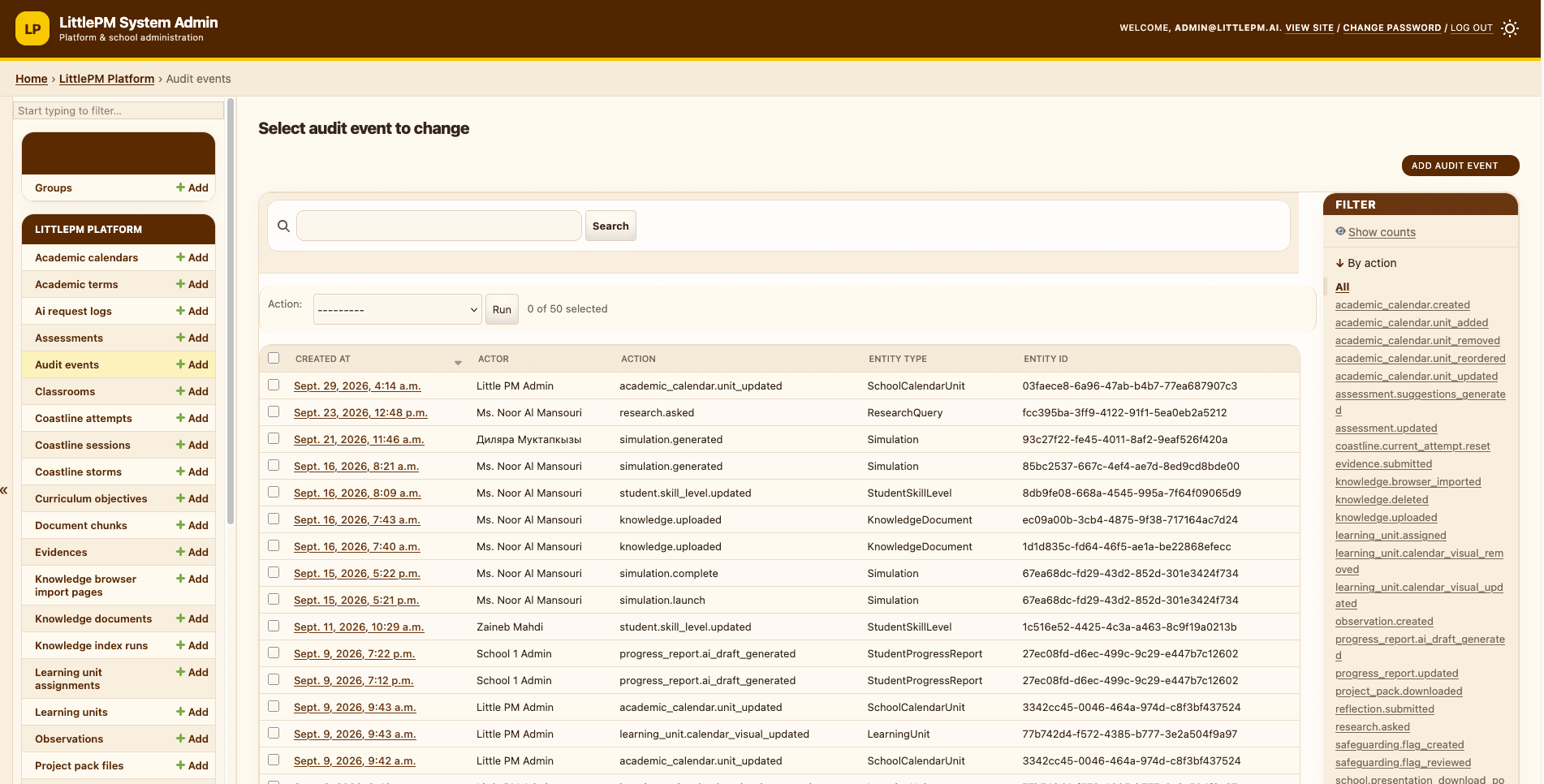Add a Learning unit via plus icon
Screen dimensions: 1544x784
(192, 712)
